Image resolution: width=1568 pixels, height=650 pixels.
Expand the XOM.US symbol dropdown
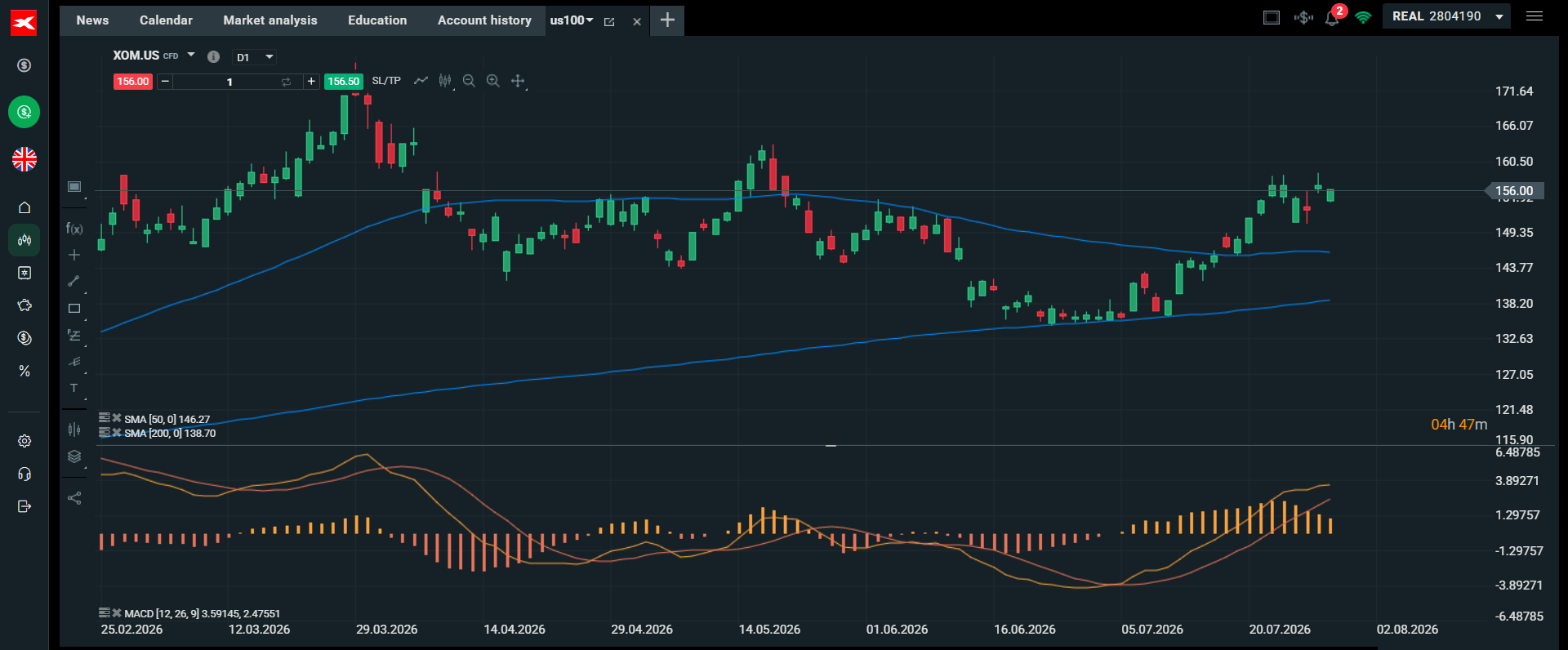154,56
